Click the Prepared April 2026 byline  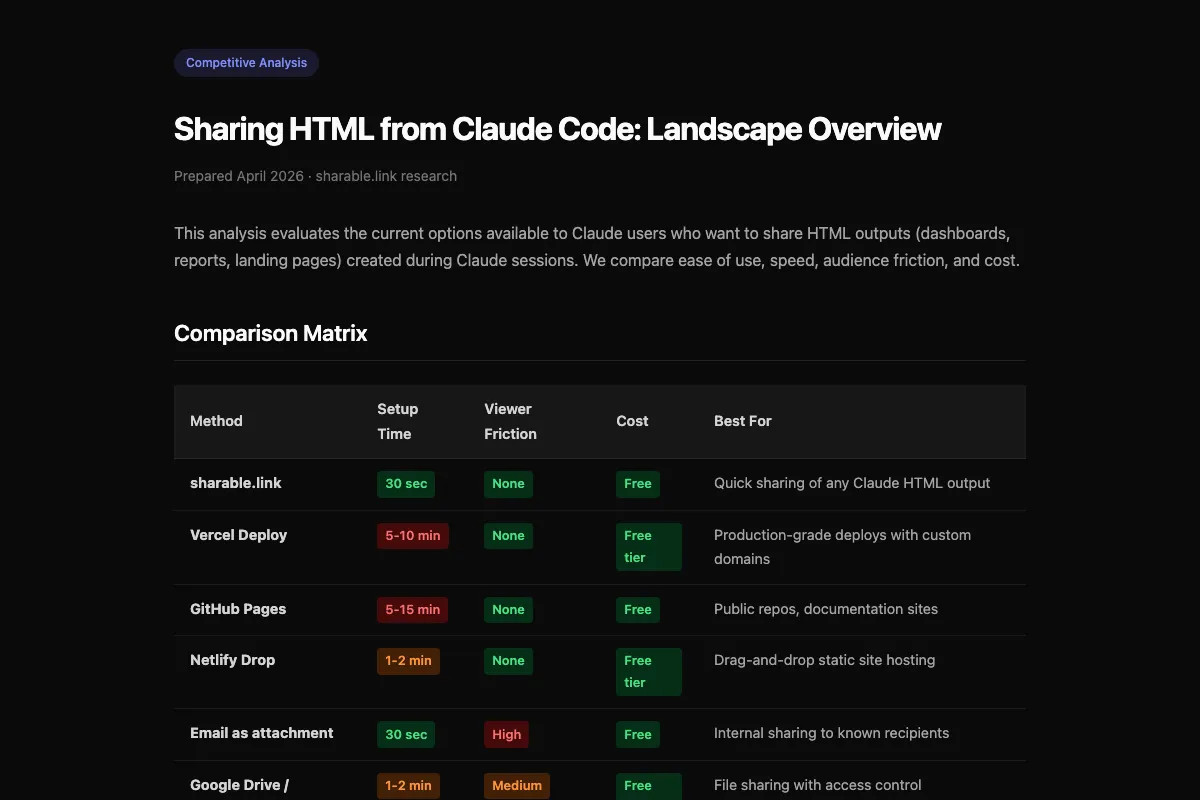315,176
